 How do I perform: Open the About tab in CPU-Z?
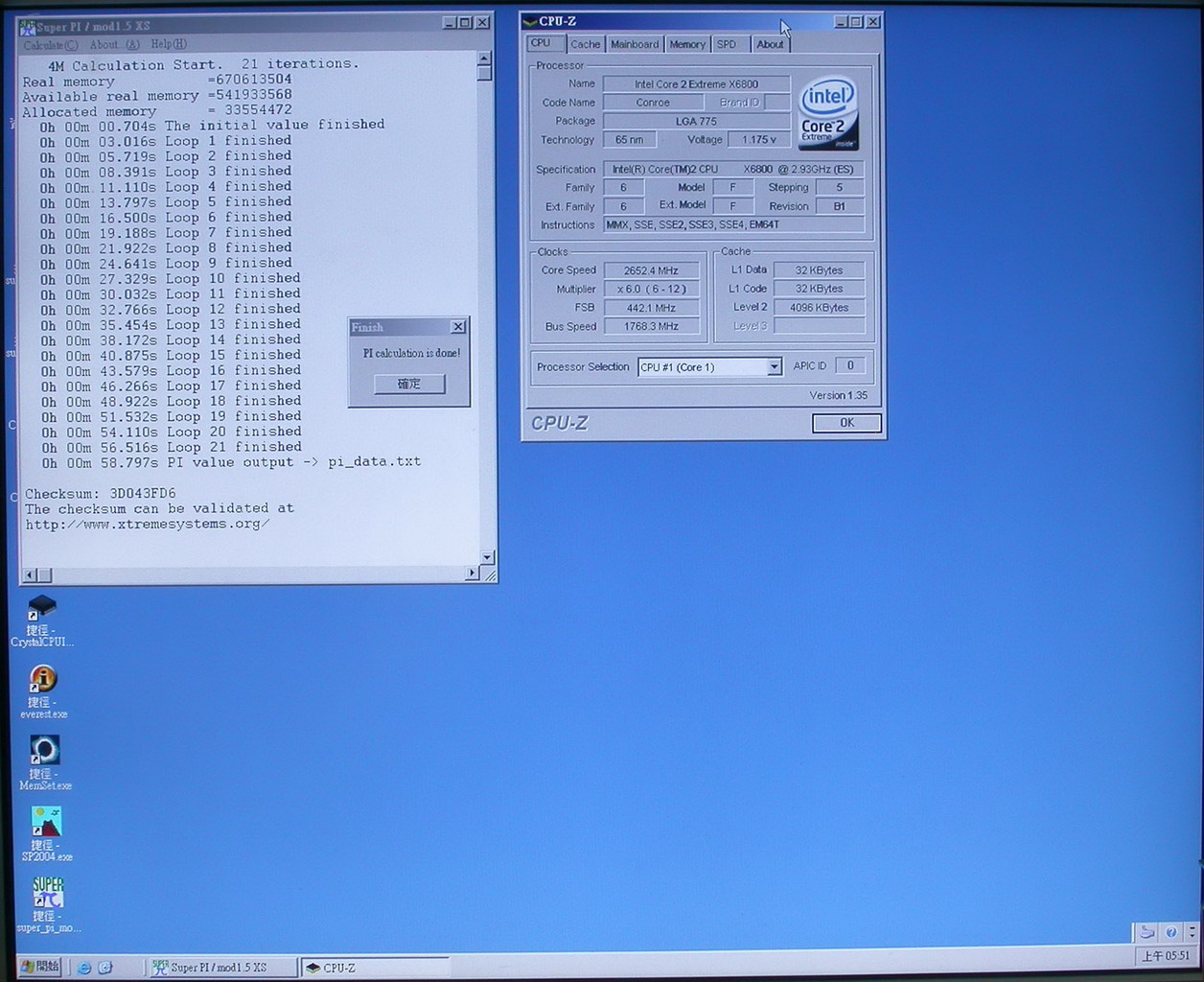tap(770, 44)
